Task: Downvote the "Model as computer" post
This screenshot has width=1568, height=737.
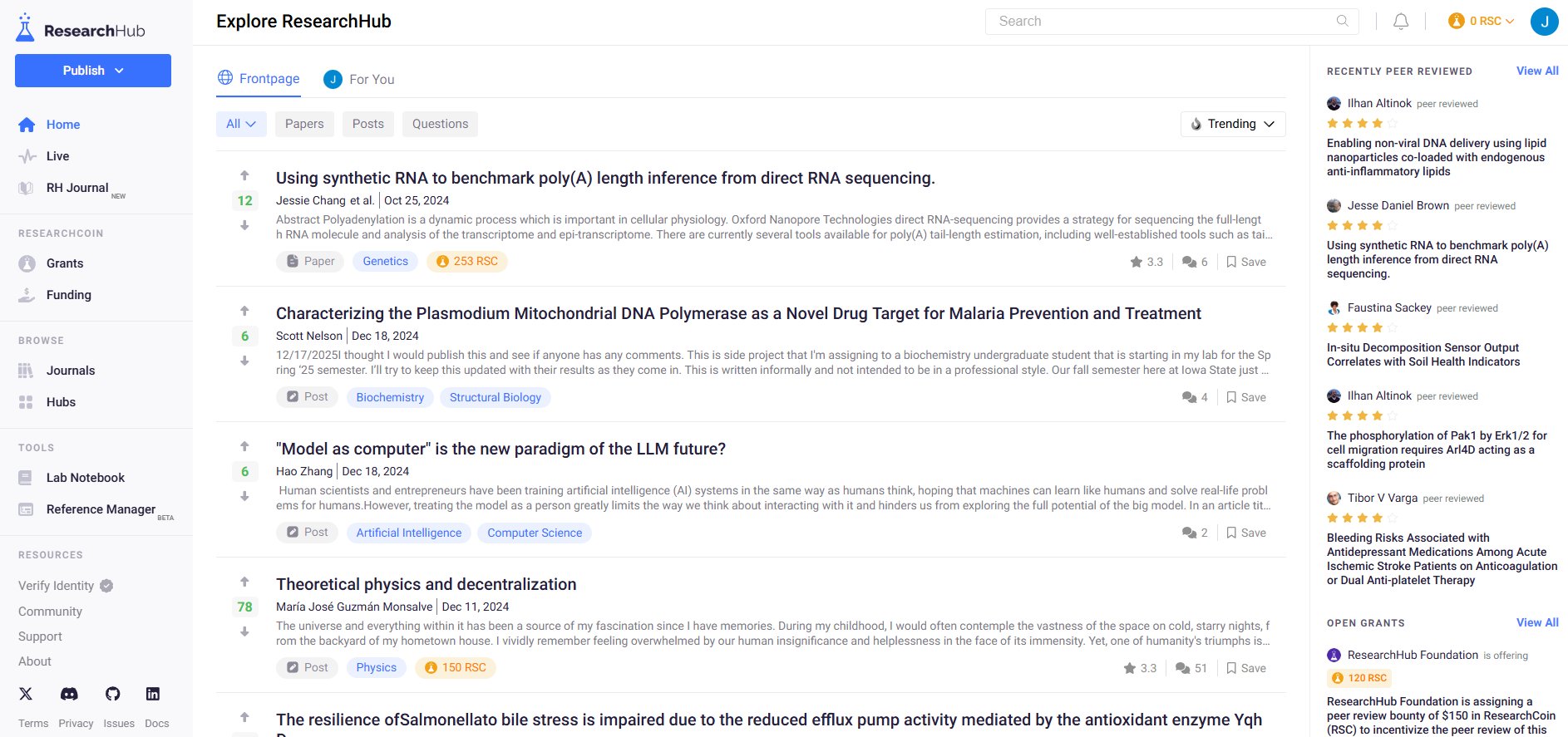Action: coord(244,496)
